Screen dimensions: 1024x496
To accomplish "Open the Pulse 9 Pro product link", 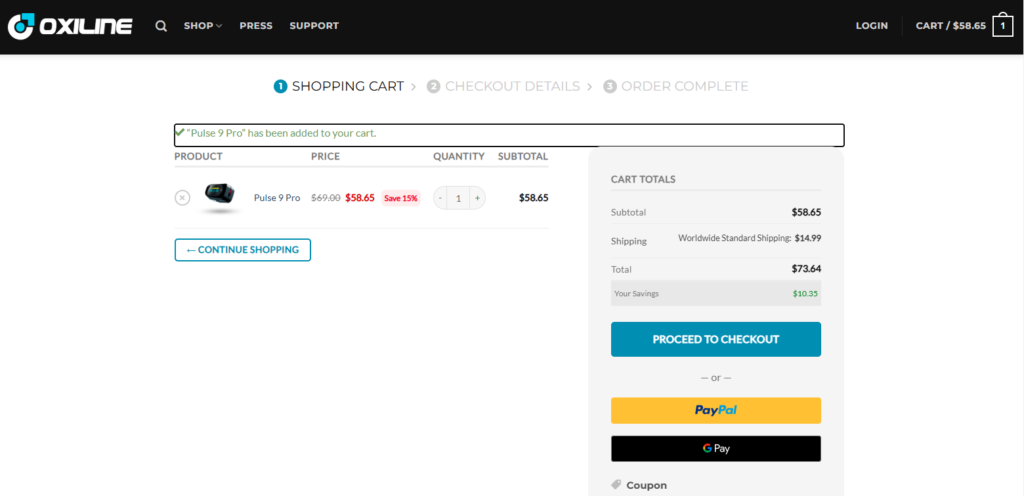I will pos(277,198).
